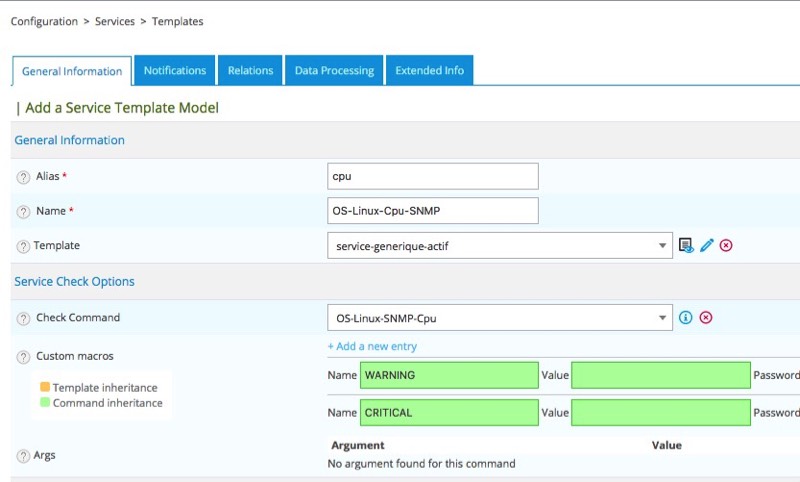This screenshot has width=800, height=482.
Task: Click help icon next to Args
Action: (23, 456)
